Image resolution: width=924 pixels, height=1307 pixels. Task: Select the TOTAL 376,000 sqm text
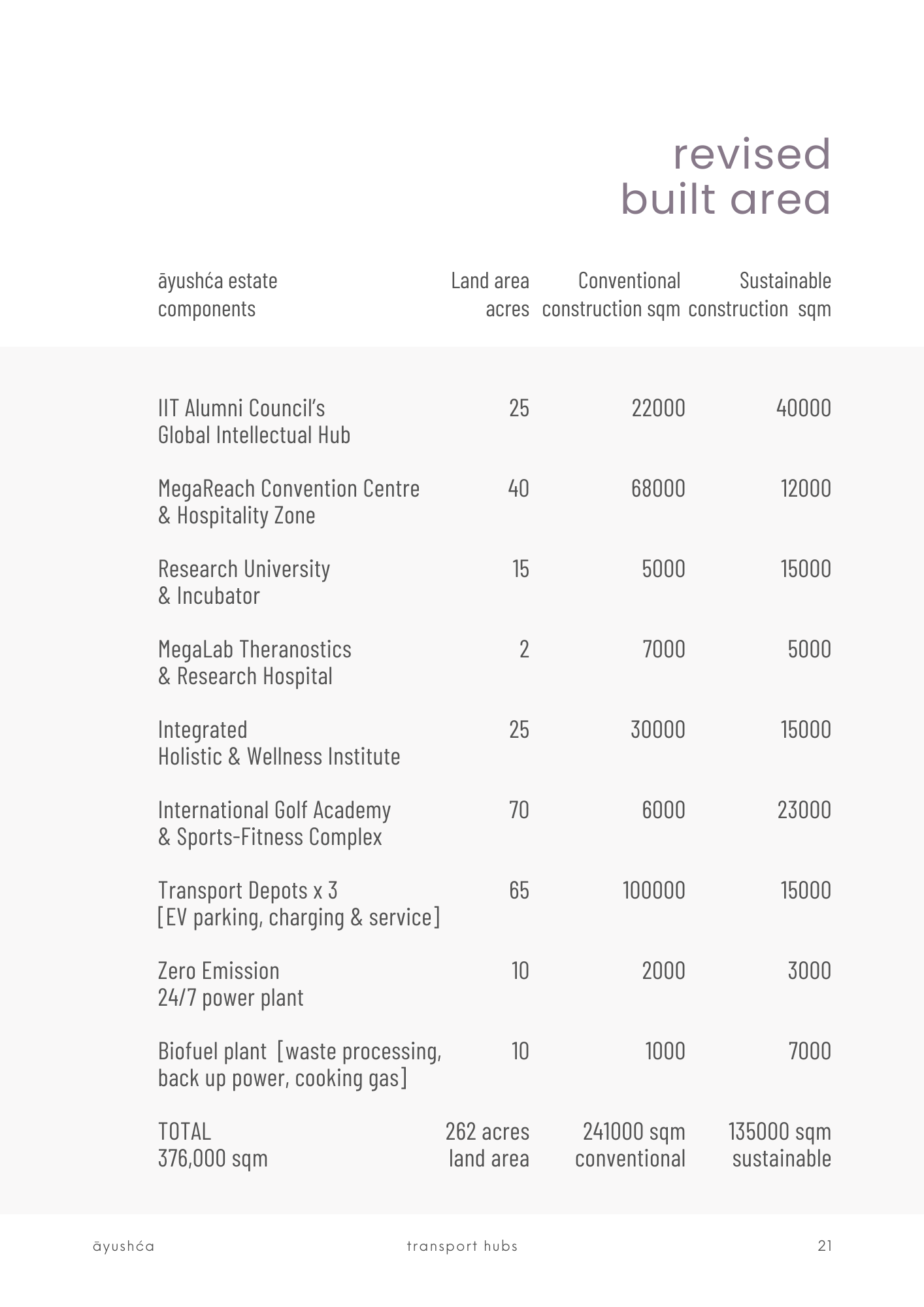point(213,1145)
